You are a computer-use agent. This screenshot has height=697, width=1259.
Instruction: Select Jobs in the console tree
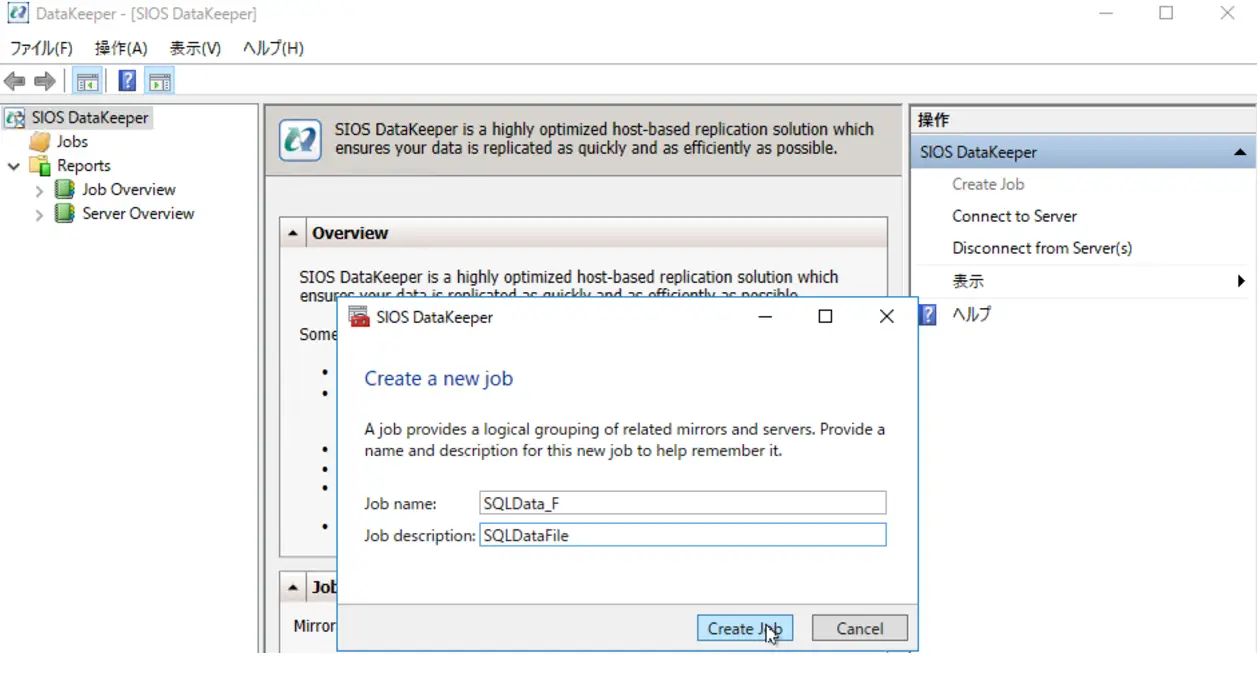click(72, 142)
